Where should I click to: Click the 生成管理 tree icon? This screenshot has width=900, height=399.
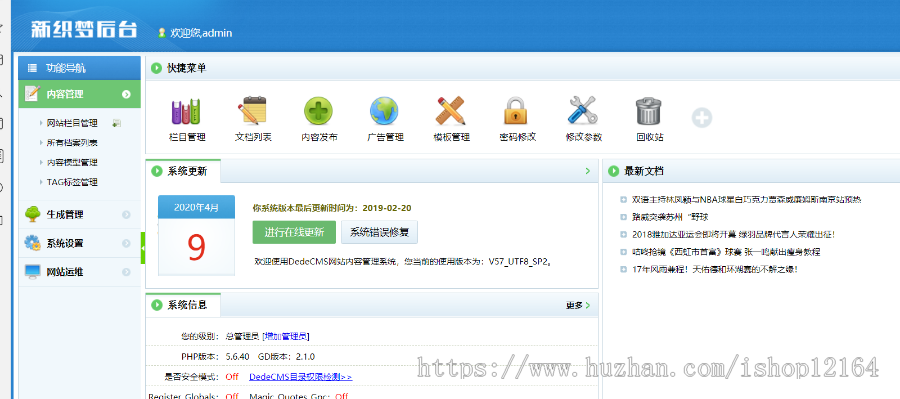point(32,214)
